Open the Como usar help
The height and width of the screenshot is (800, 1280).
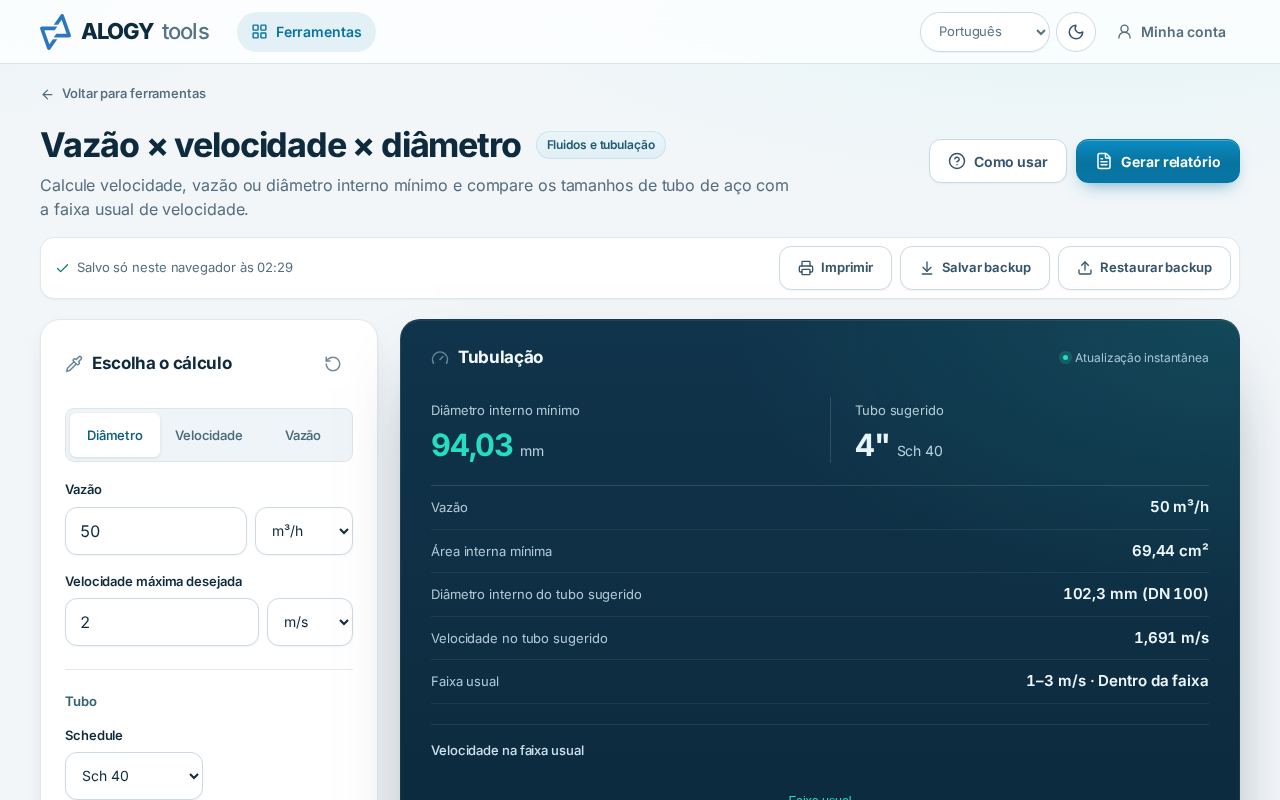(998, 161)
